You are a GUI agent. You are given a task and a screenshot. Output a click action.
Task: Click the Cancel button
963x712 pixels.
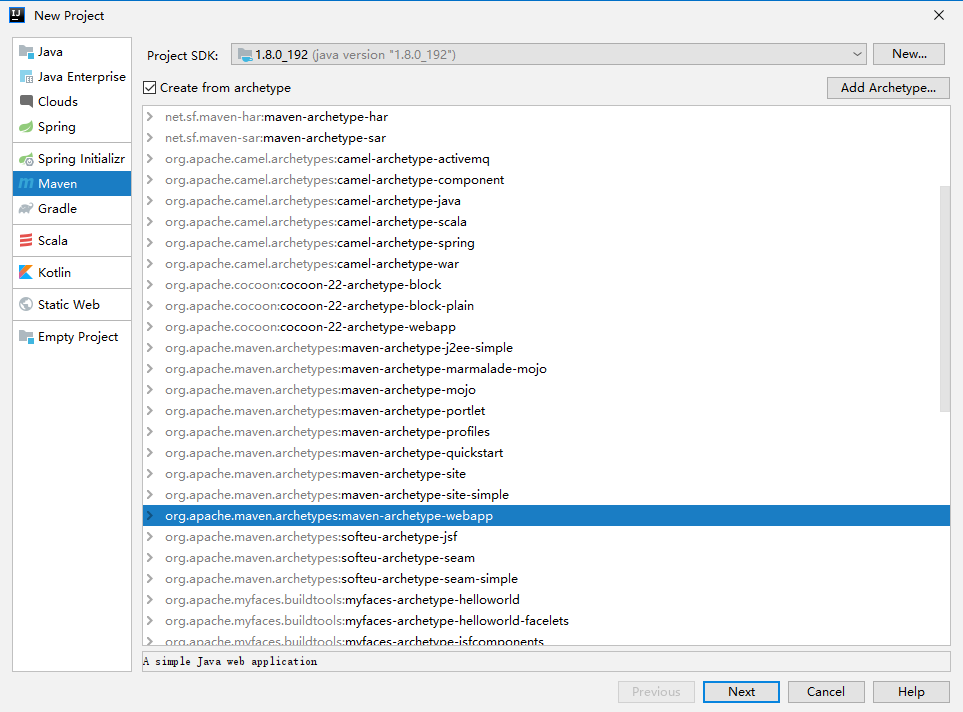(826, 692)
